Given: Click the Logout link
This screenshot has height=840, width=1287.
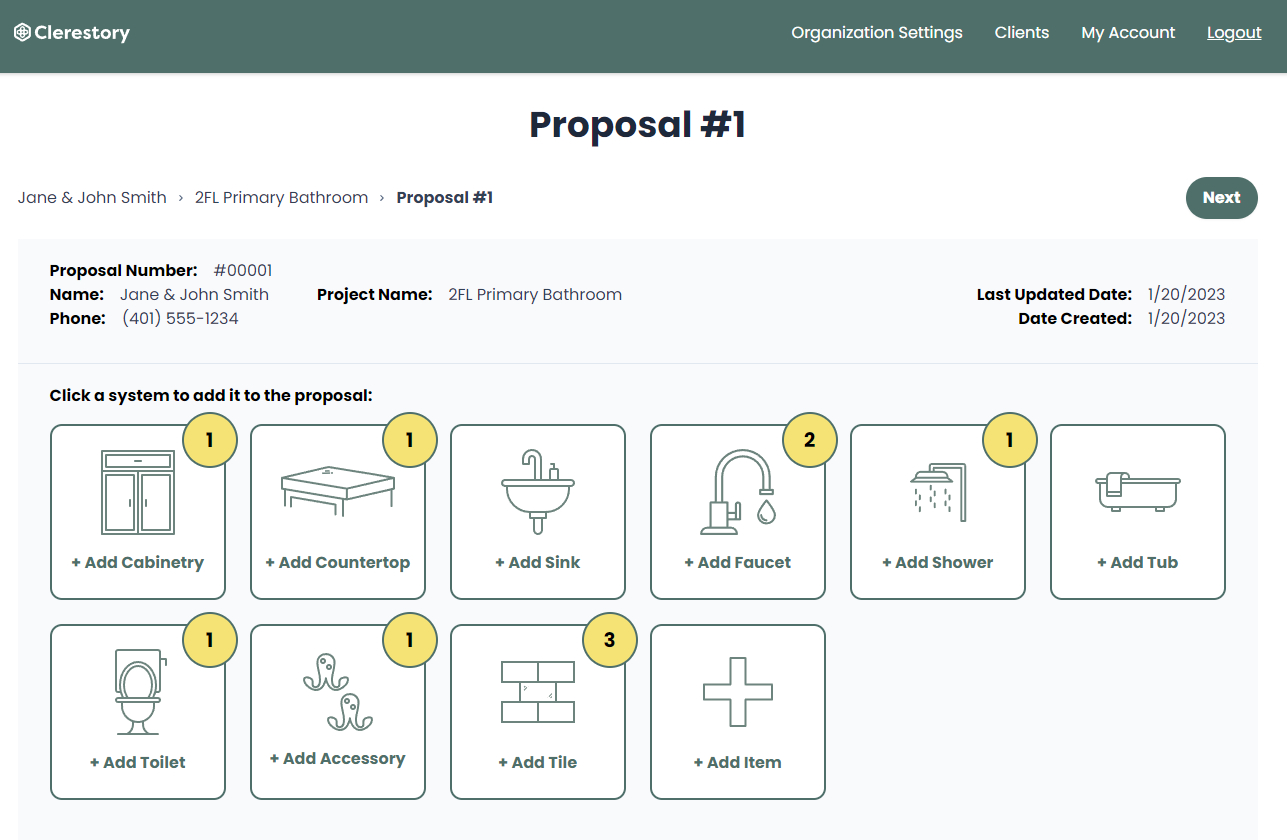Looking at the screenshot, I should [x=1234, y=33].
